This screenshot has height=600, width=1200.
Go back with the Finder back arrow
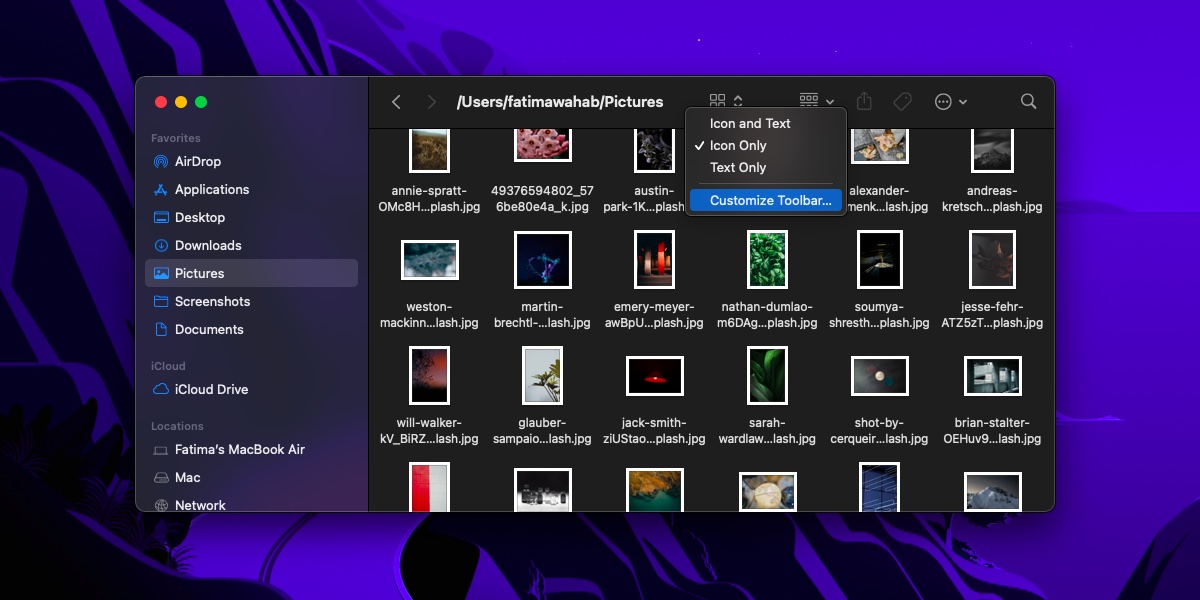point(396,102)
